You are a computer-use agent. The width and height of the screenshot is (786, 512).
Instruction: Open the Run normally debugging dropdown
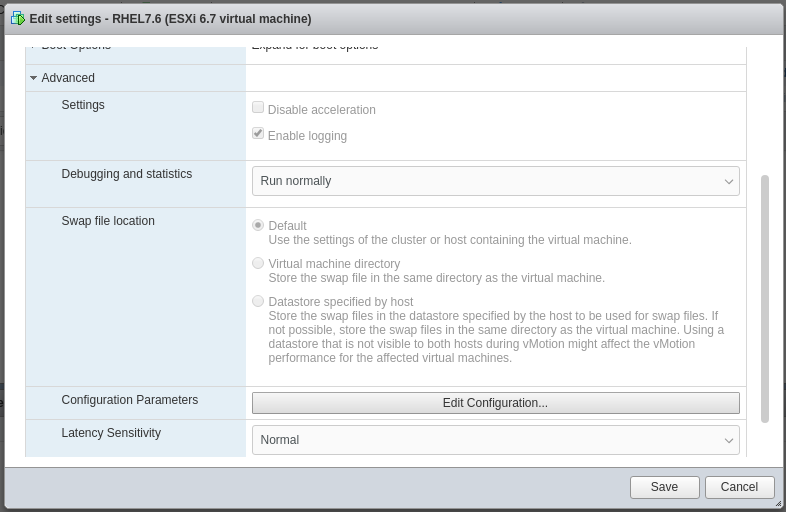click(x=495, y=181)
